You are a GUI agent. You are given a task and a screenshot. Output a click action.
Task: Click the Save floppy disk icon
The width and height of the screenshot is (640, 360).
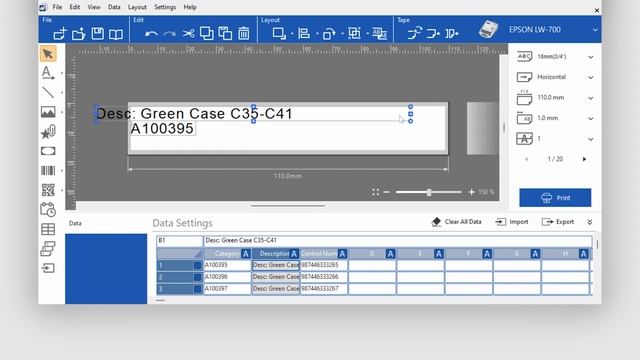[97, 33]
